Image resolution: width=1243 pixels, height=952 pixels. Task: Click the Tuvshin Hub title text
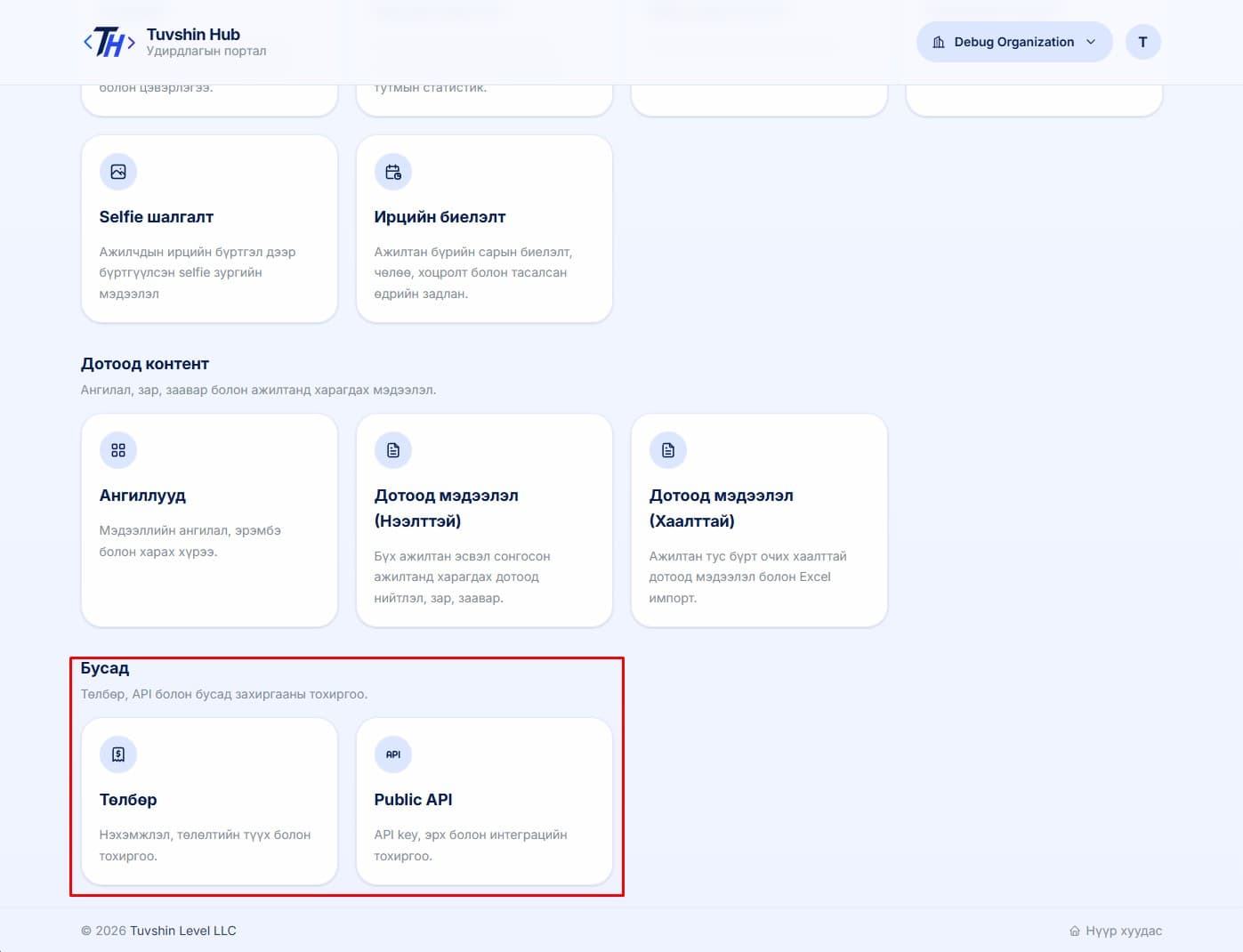pos(193,35)
